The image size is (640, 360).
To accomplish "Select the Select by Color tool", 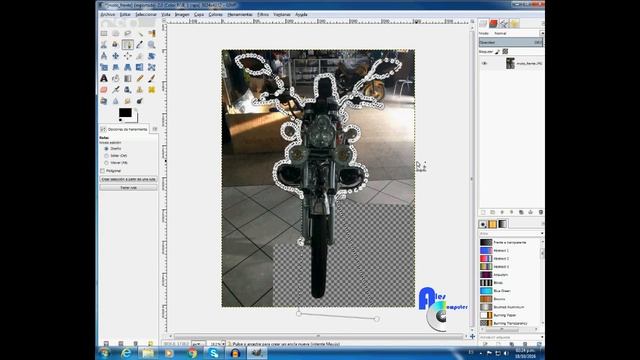I will (152, 33).
